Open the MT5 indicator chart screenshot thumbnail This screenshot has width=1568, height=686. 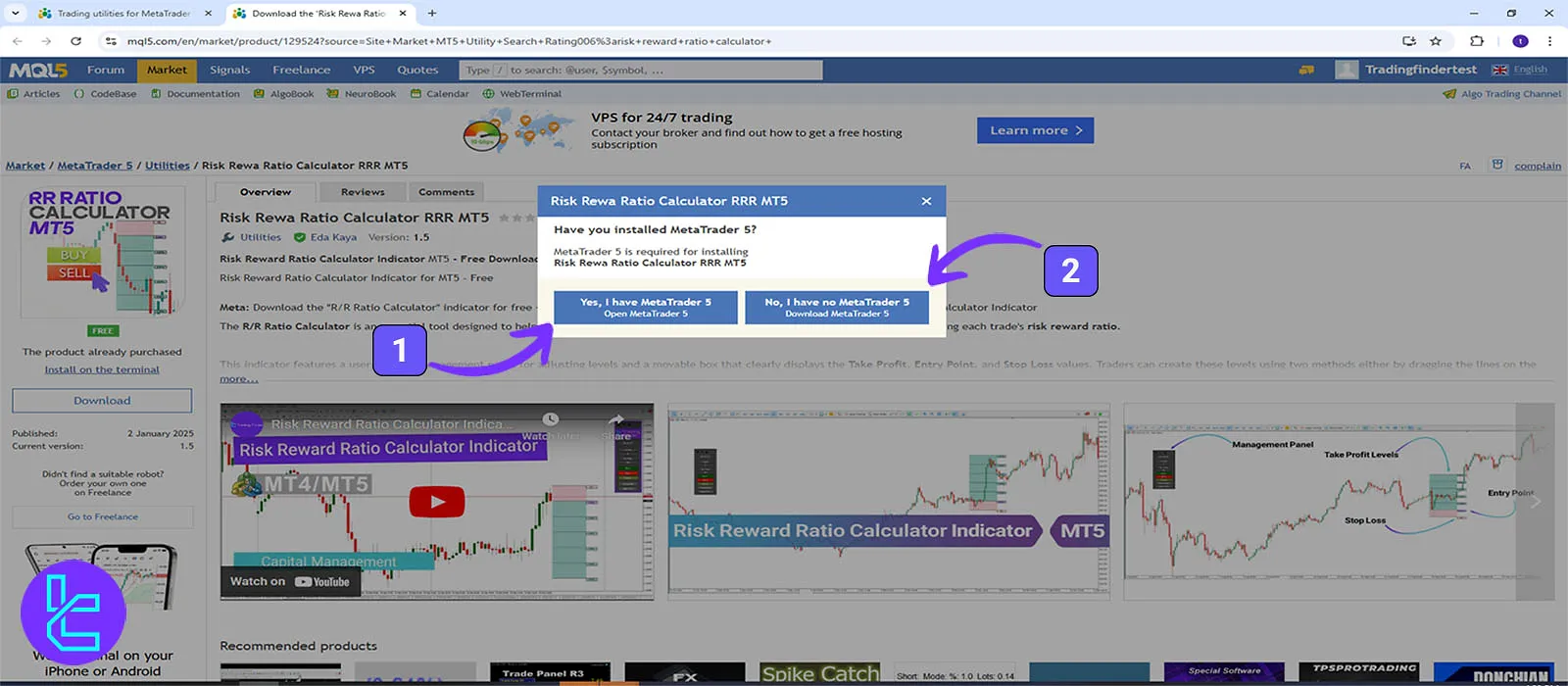[x=888, y=500]
